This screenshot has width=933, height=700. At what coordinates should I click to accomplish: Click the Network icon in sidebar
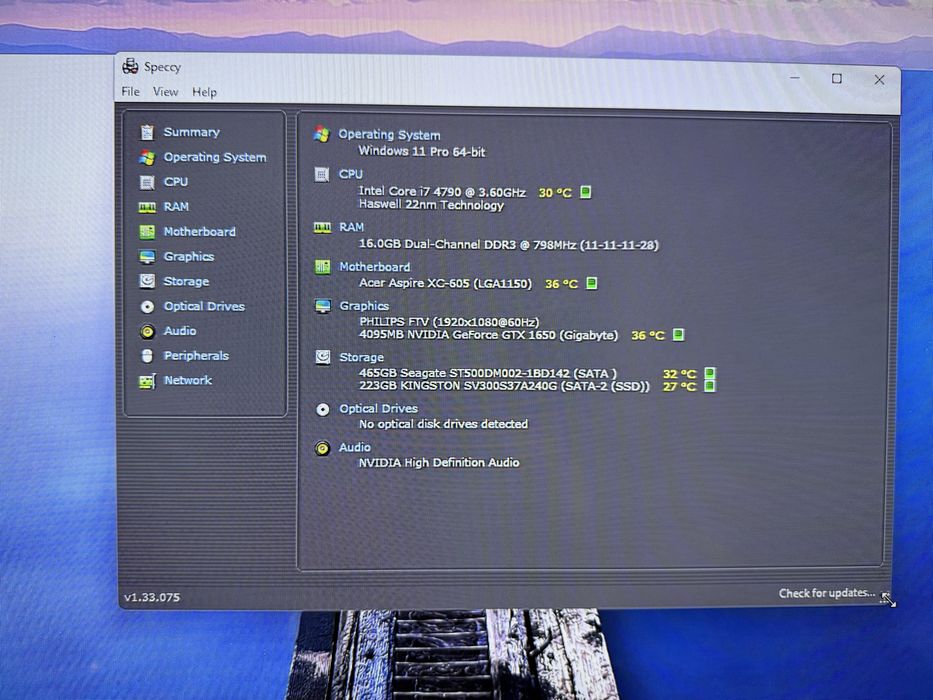pyautogui.click(x=147, y=381)
